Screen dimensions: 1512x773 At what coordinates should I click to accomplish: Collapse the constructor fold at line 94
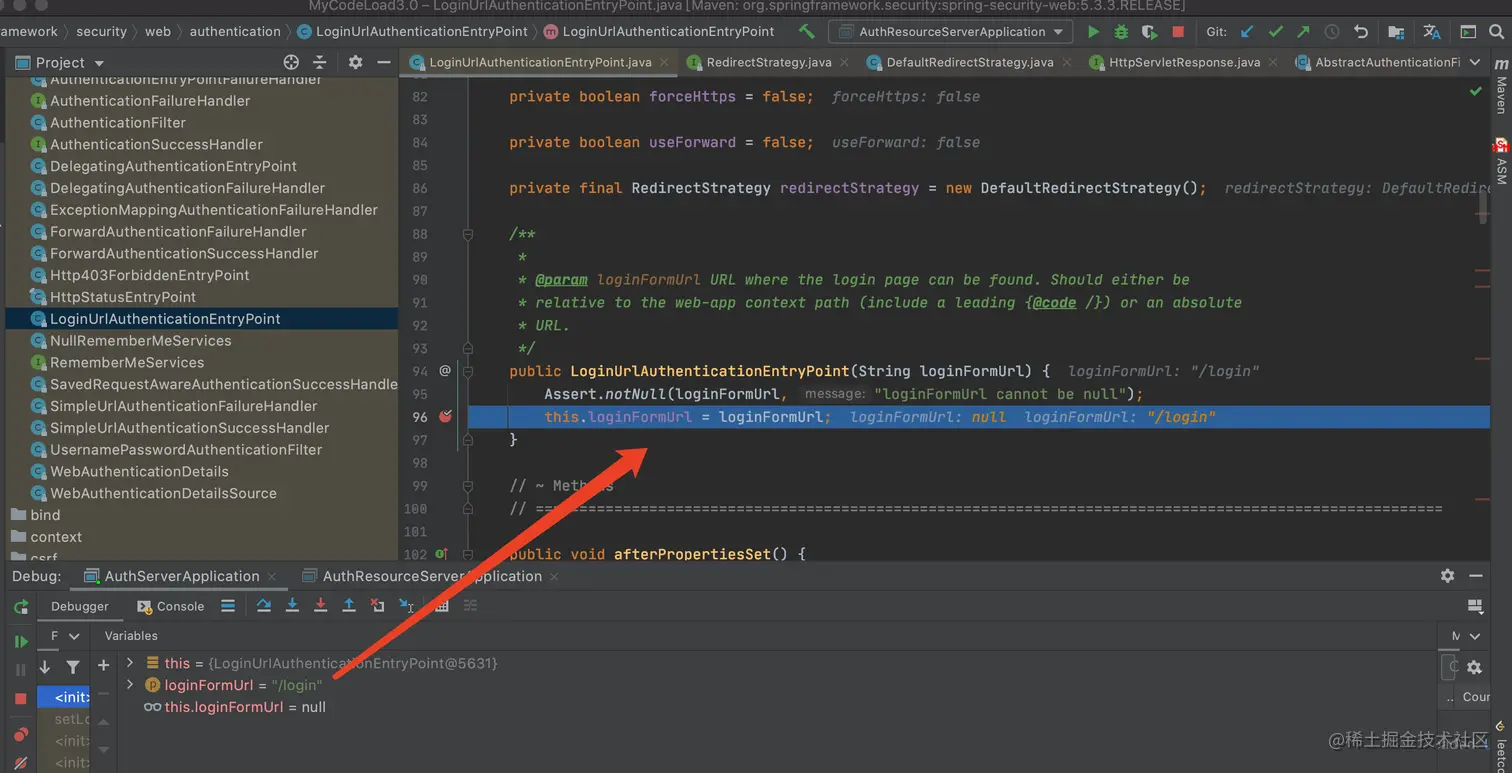click(x=467, y=371)
